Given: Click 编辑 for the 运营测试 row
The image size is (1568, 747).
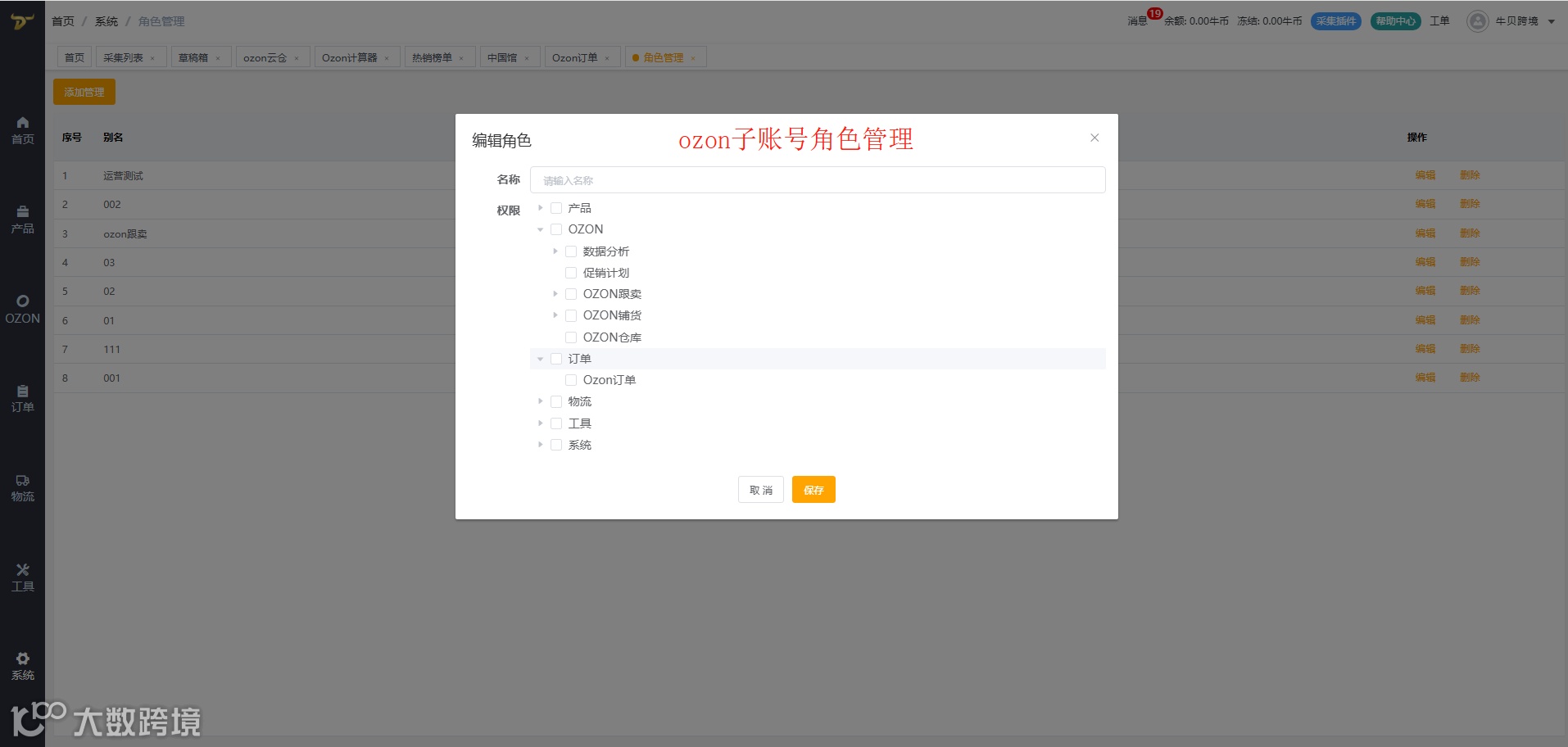Looking at the screenshot, I should [1425, 175].
